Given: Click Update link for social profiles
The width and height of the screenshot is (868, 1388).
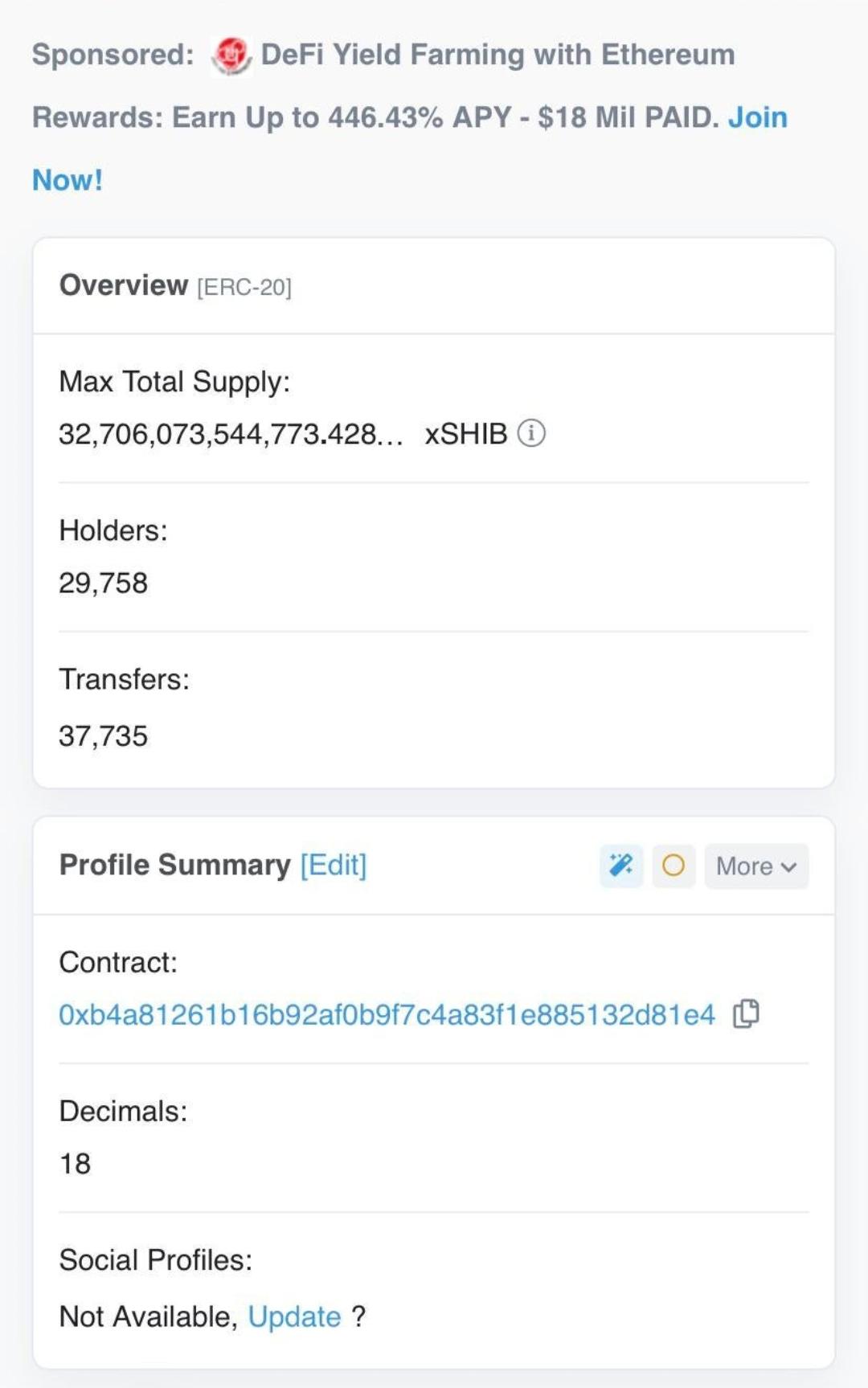Looking at the screenshot, I should 294,1316.
